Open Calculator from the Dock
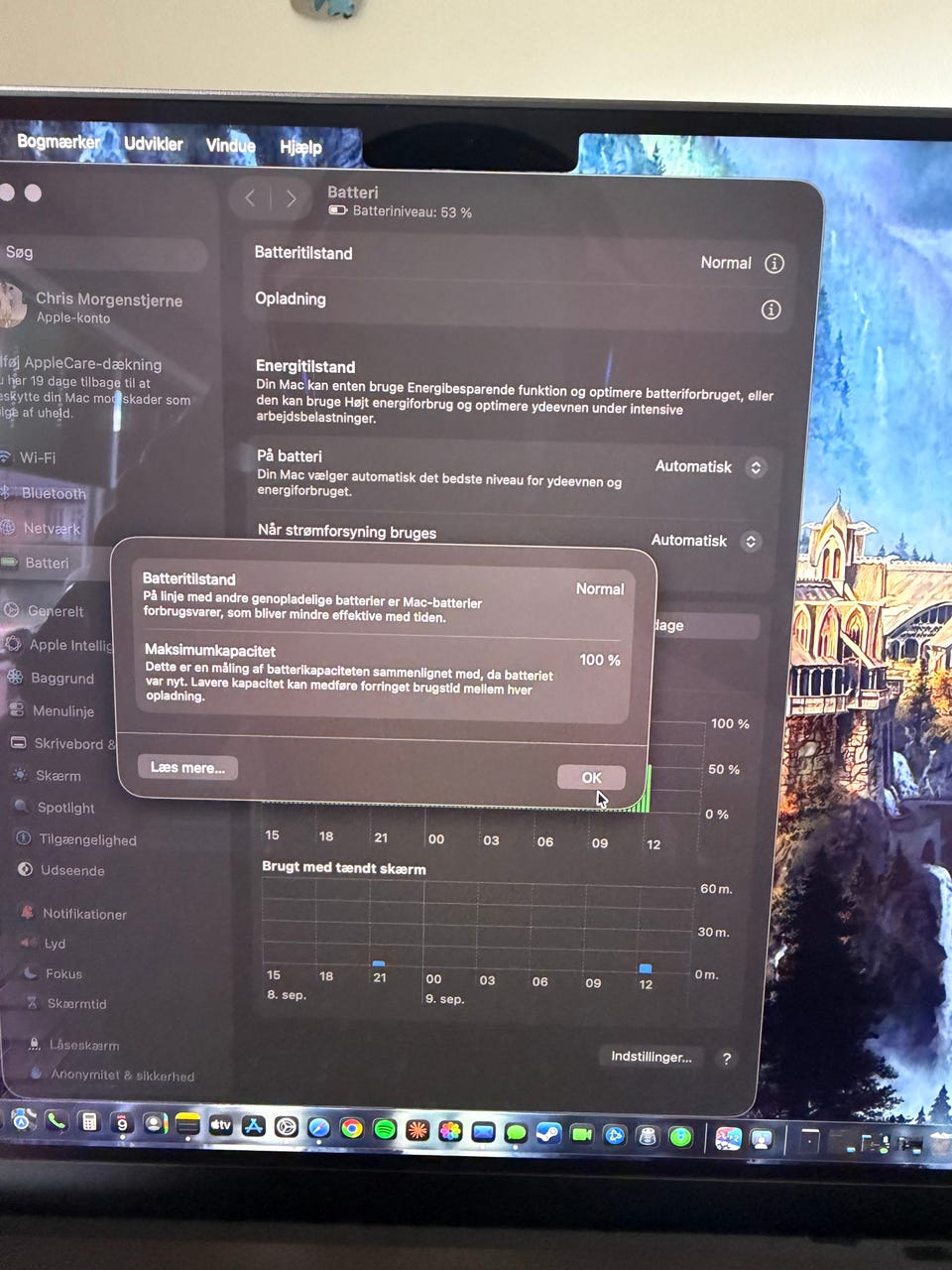 [89, 1123]
